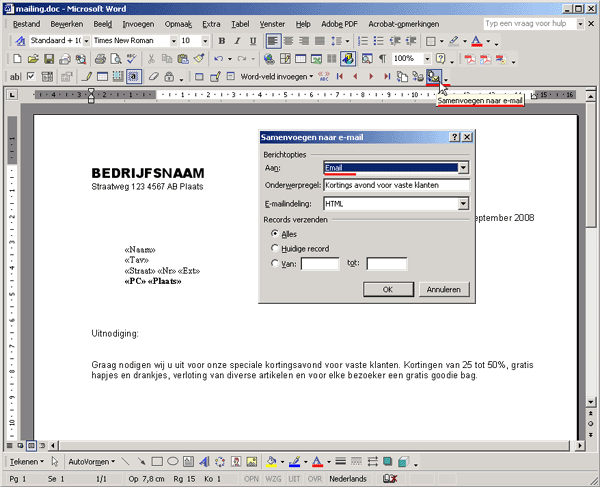Select the 'Huidige record' radio option
The height and width of the screenshot is (487, 600).
(275, 248)
